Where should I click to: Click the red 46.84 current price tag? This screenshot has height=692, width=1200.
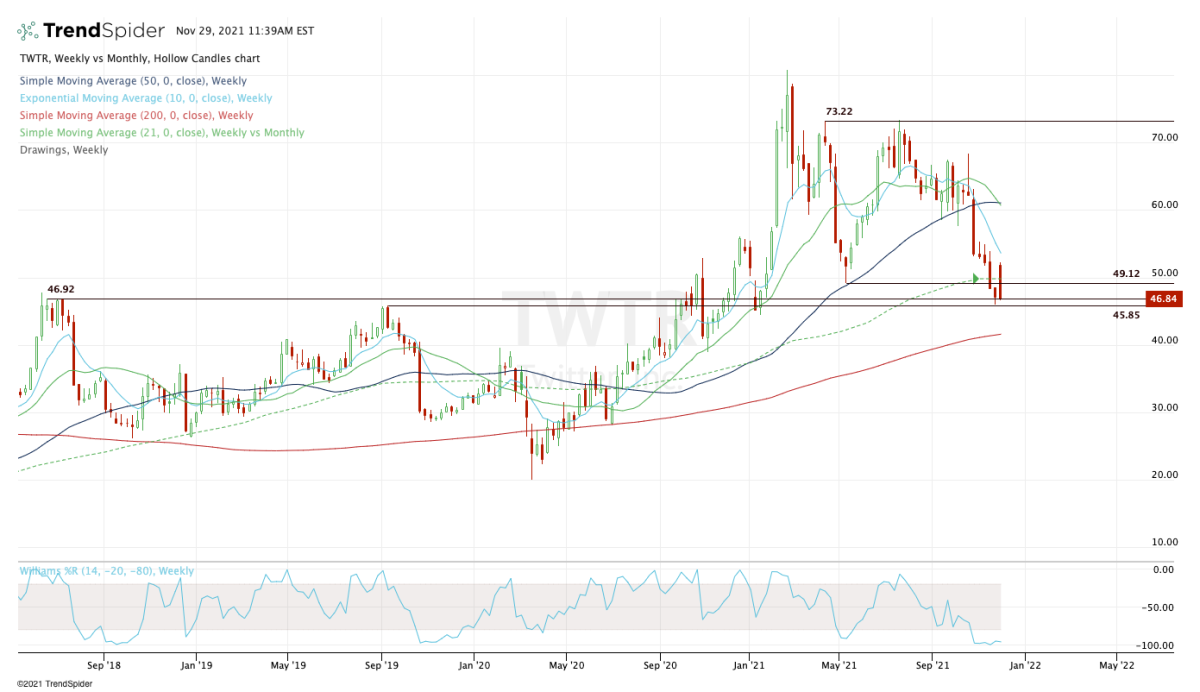(x=1162, y=298)
